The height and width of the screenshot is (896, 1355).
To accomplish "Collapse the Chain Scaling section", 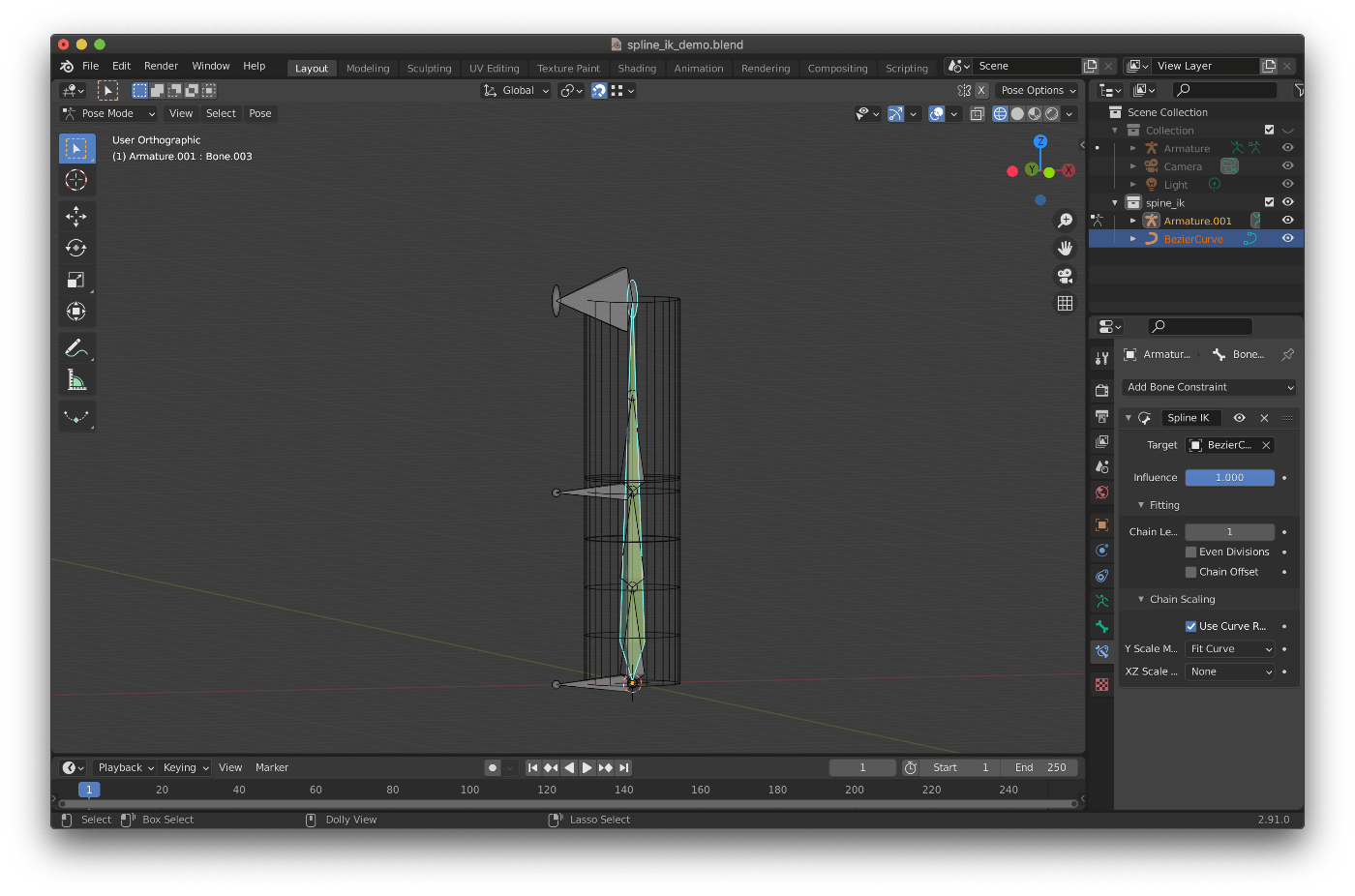I will (1142, 600).
